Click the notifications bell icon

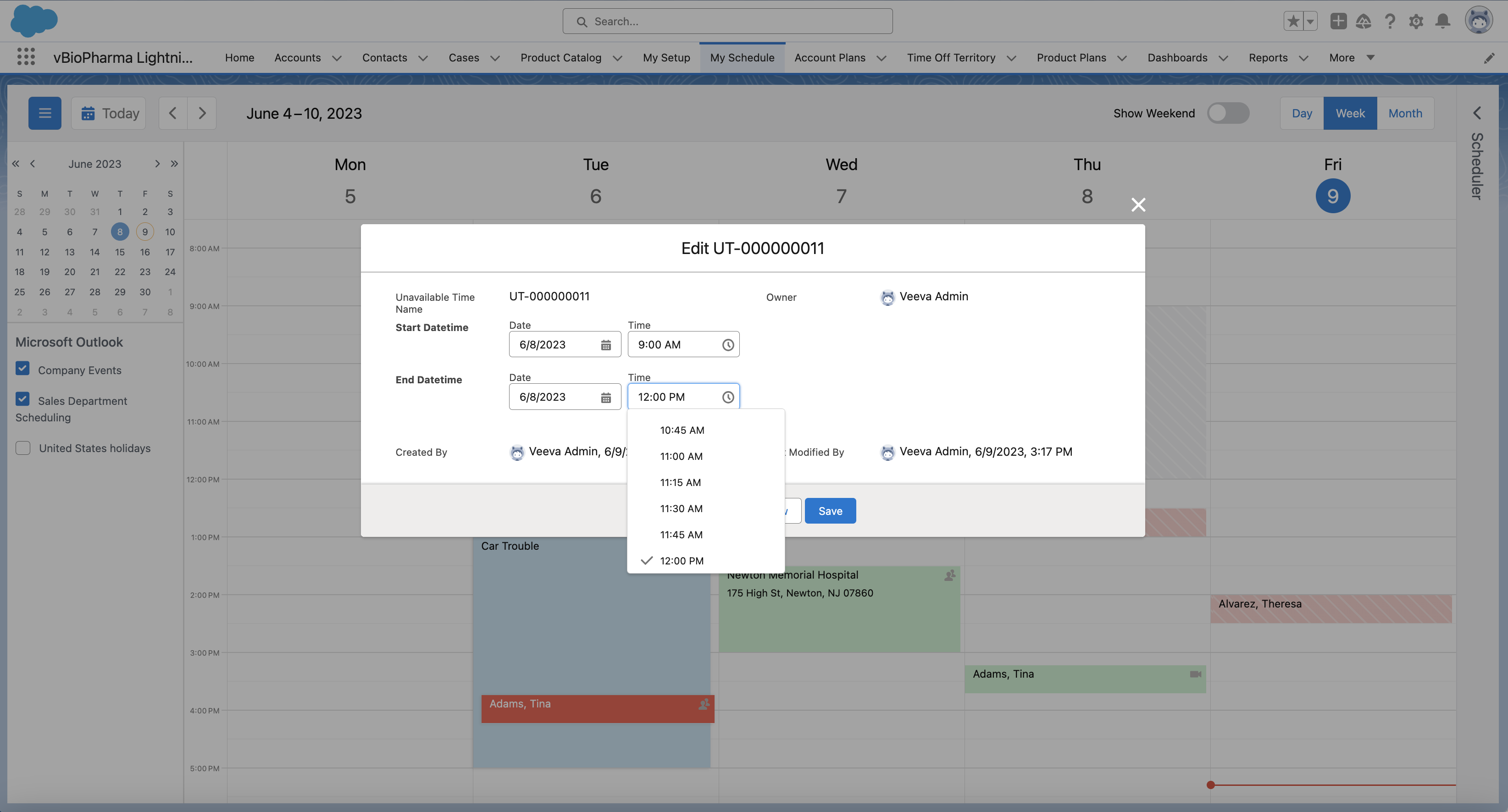[1442, 22]
